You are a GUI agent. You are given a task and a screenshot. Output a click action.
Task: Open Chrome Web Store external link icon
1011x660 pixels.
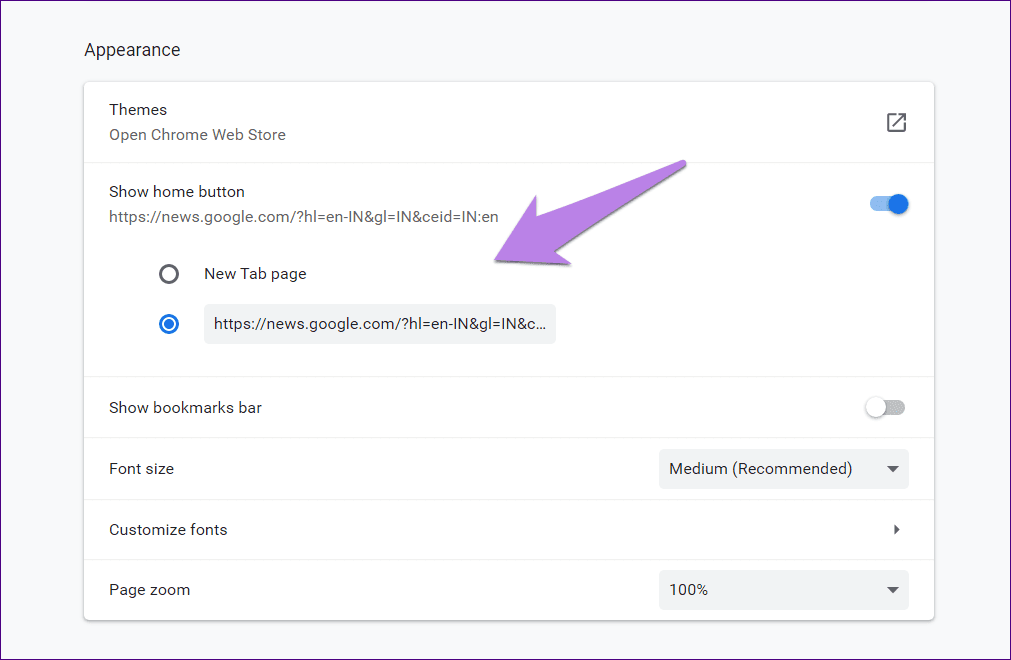[x=896, y=122]
